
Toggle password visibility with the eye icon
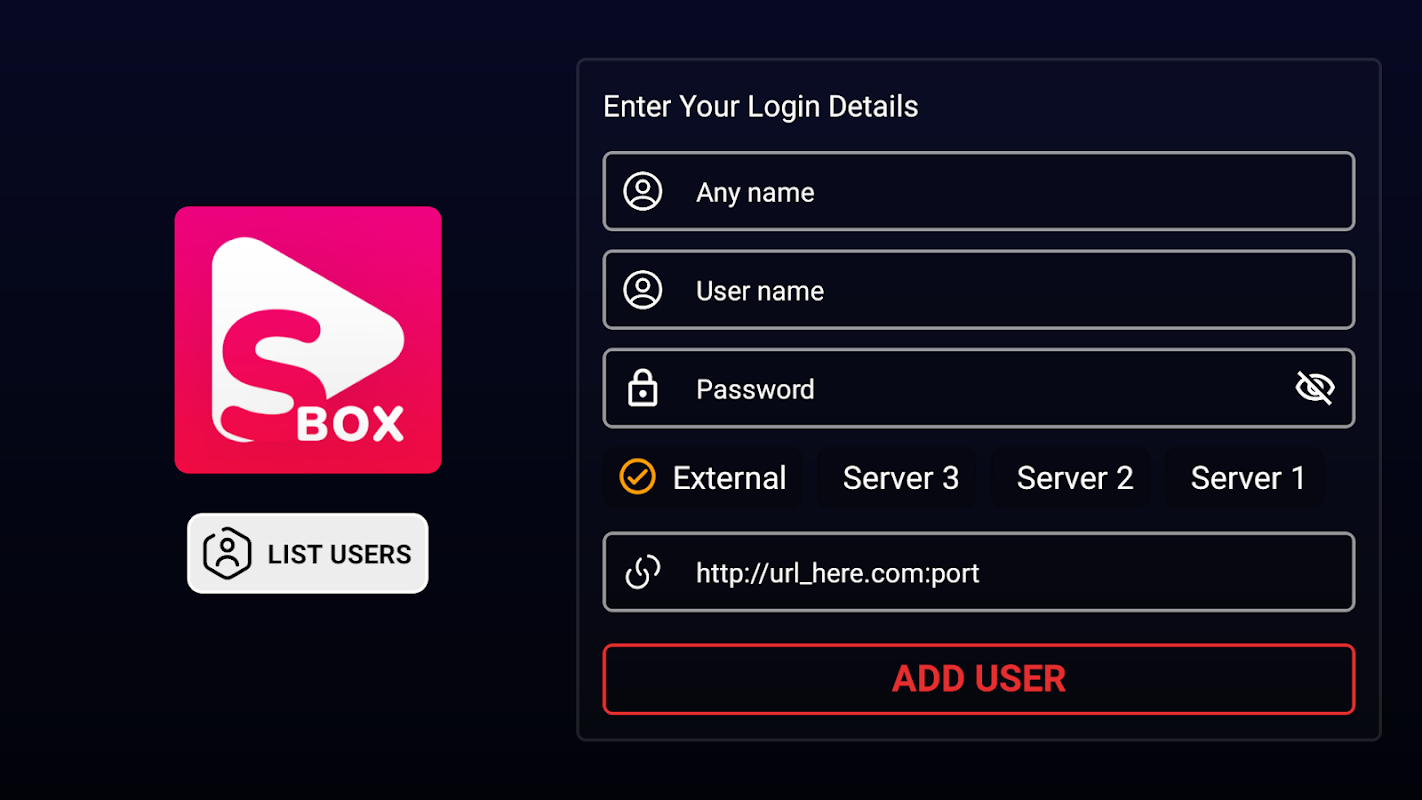(1315, 388)
